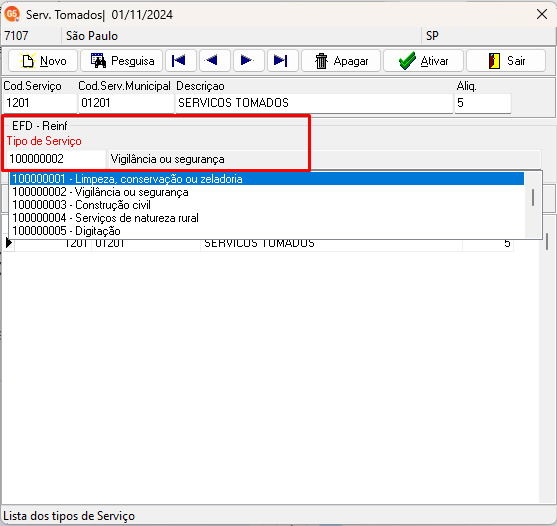Click the Apagar trash button
The height and width of the screenshot is (526, 557).
[341, 61]
